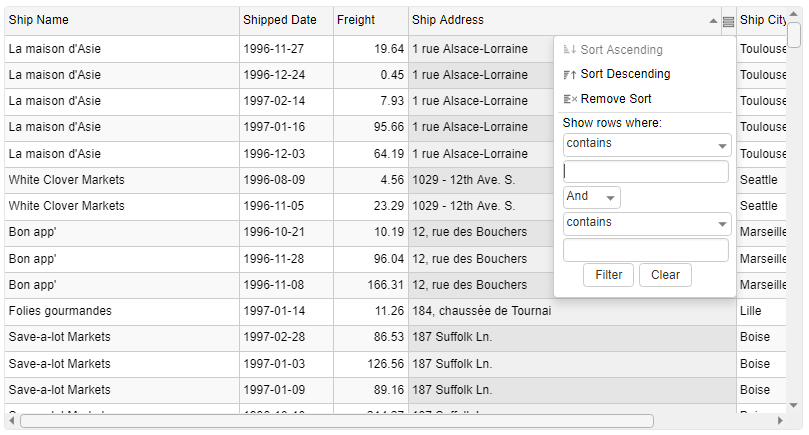Click the horizontal scrollbar left arrow
This screenshot has height=435, width=809.
(x=12, y=421)
